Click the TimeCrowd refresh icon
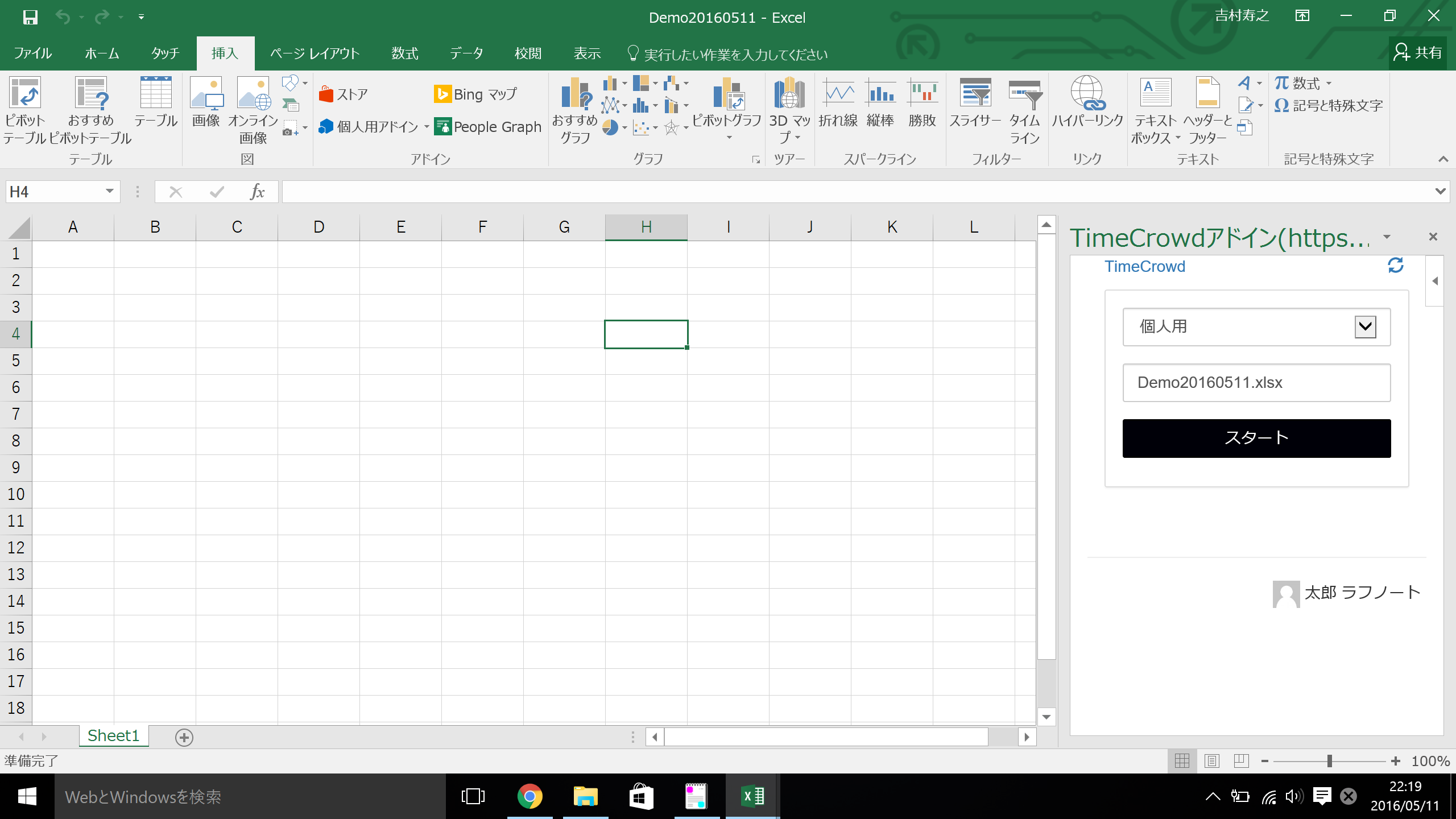1456x819 pixels. [x=1396, y=266]
